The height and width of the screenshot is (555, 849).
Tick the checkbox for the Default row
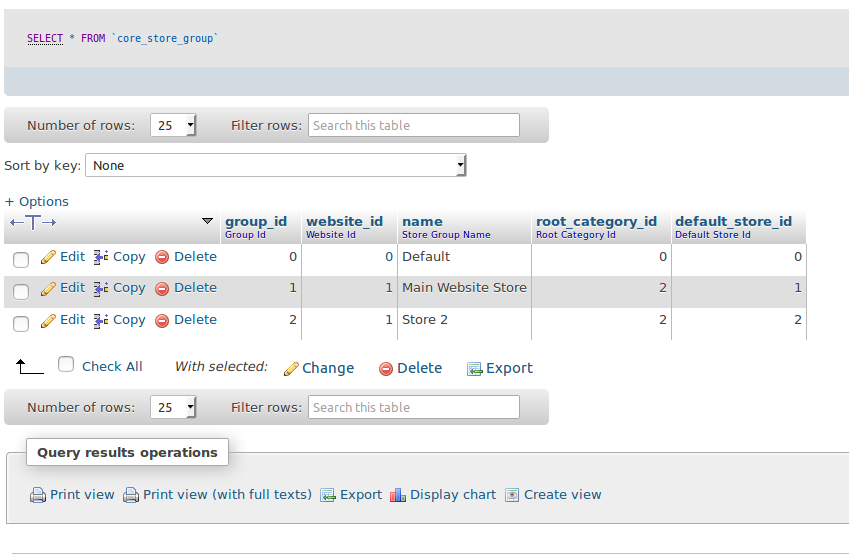click(21, 260)
